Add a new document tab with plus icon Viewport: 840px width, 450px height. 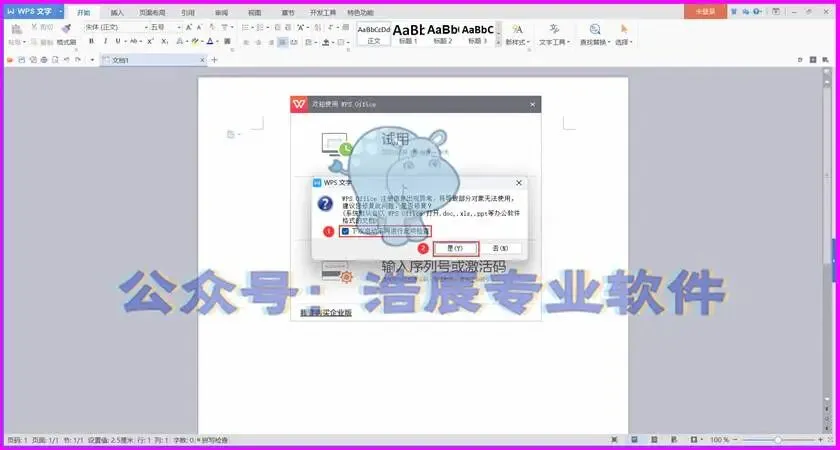[x=215, y=60]
